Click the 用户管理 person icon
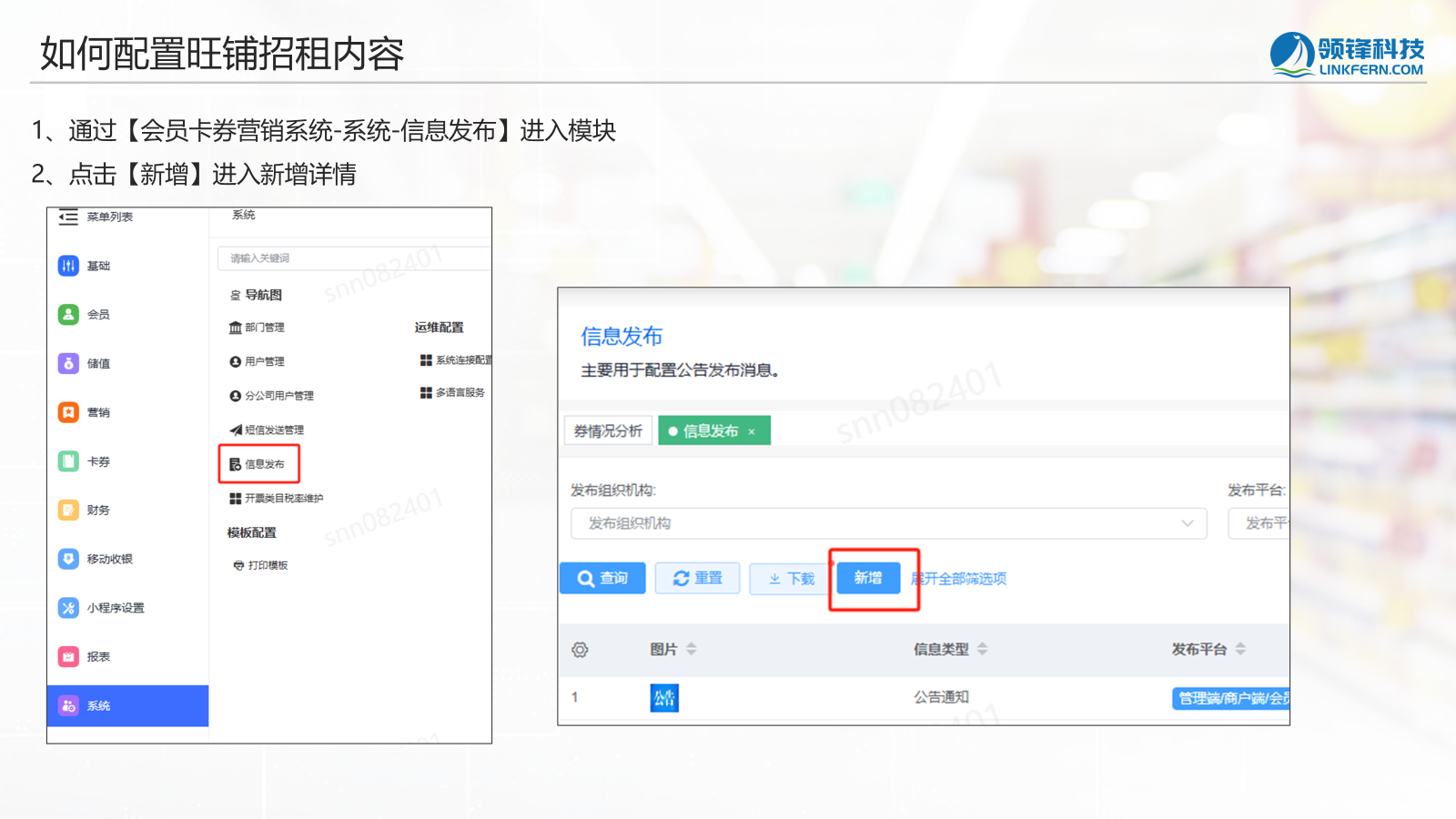This screenshot has width=1456, height=819. (236, 361)
